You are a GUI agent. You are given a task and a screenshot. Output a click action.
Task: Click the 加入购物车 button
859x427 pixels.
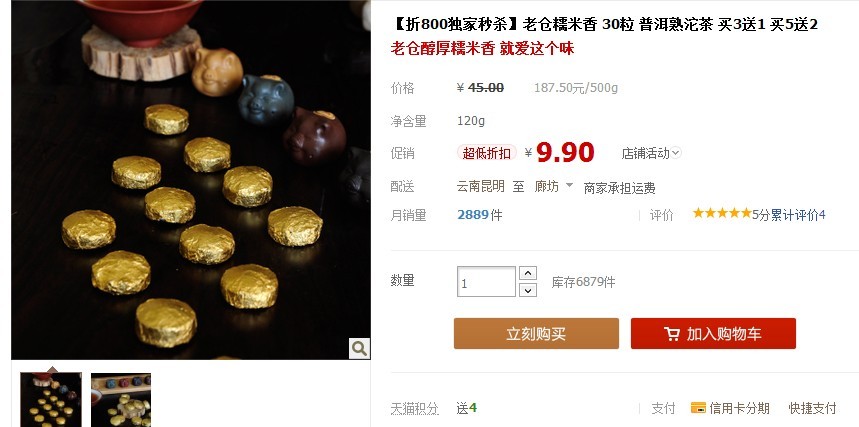[x=713, y=333]
